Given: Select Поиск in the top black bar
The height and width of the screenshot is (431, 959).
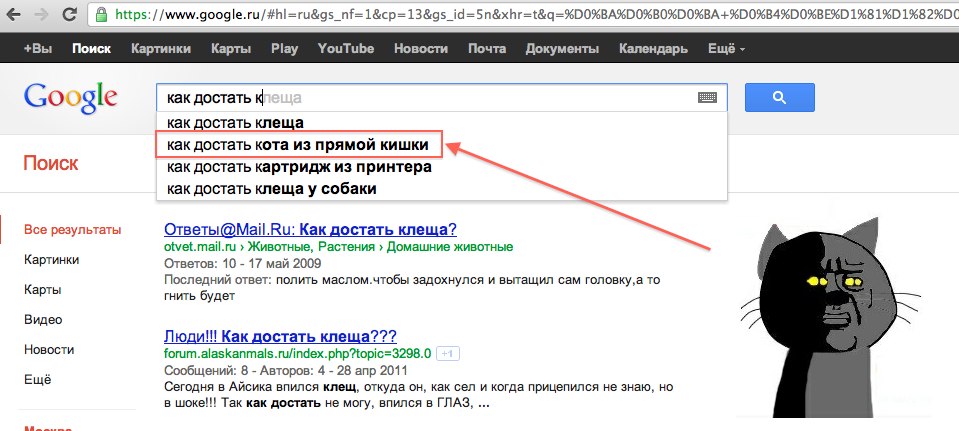Looking at the screenshot, I should pyautogui.click(x=91, y=49).
